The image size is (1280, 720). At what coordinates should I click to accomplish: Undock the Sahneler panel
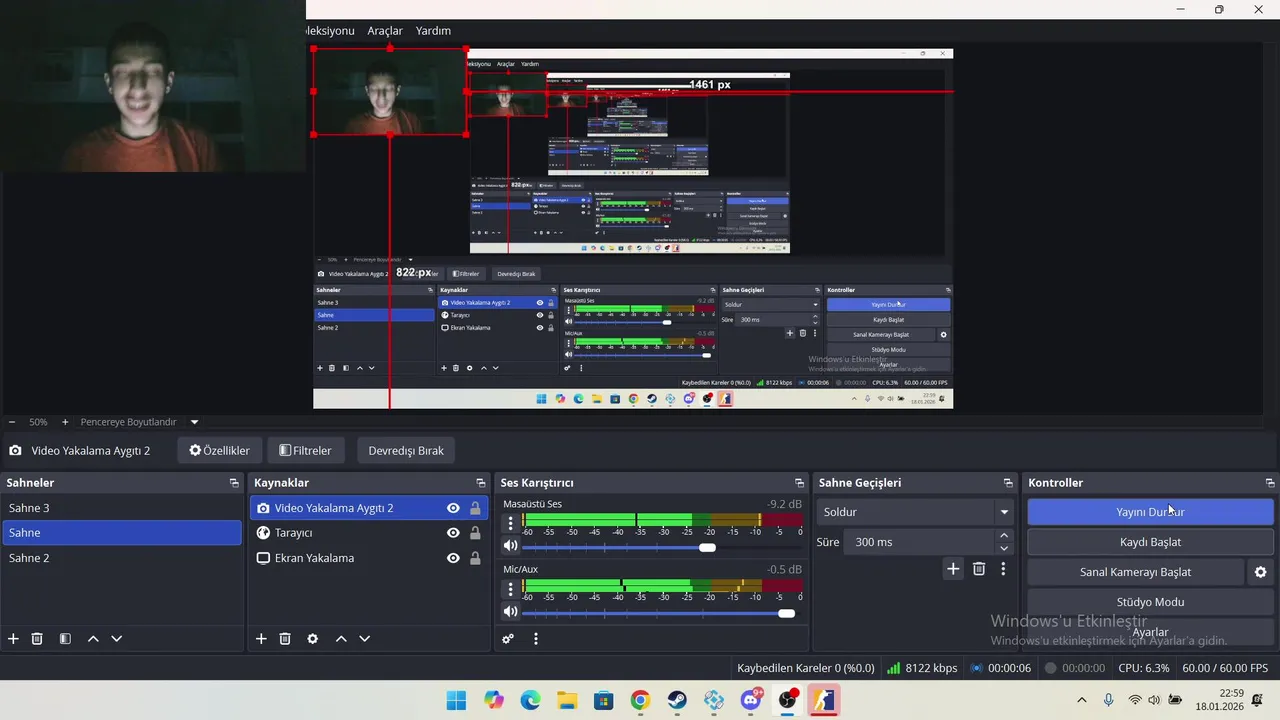coord(234,483)
